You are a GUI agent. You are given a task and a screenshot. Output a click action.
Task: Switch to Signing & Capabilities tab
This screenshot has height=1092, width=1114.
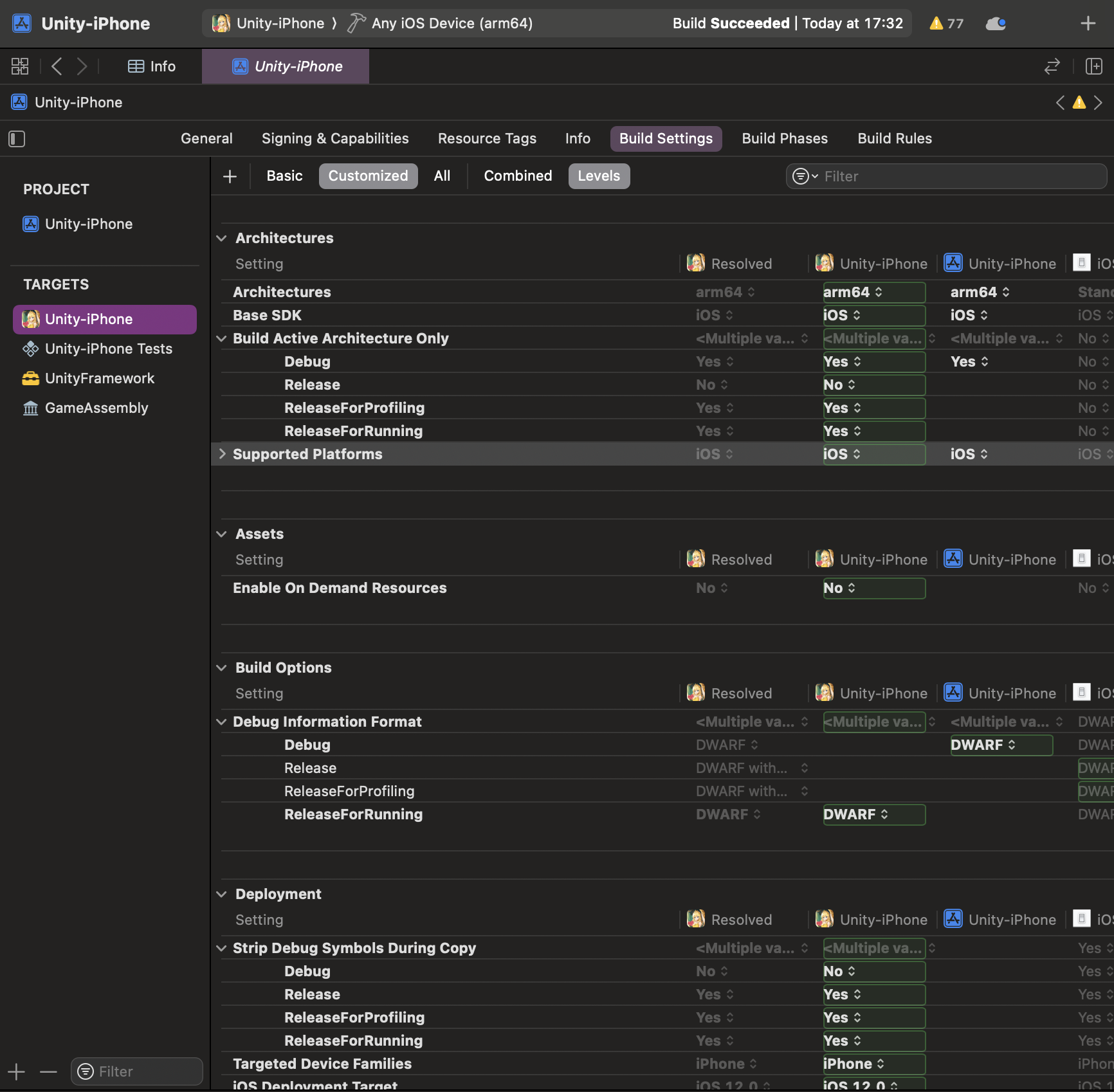(x=334, y=139)
